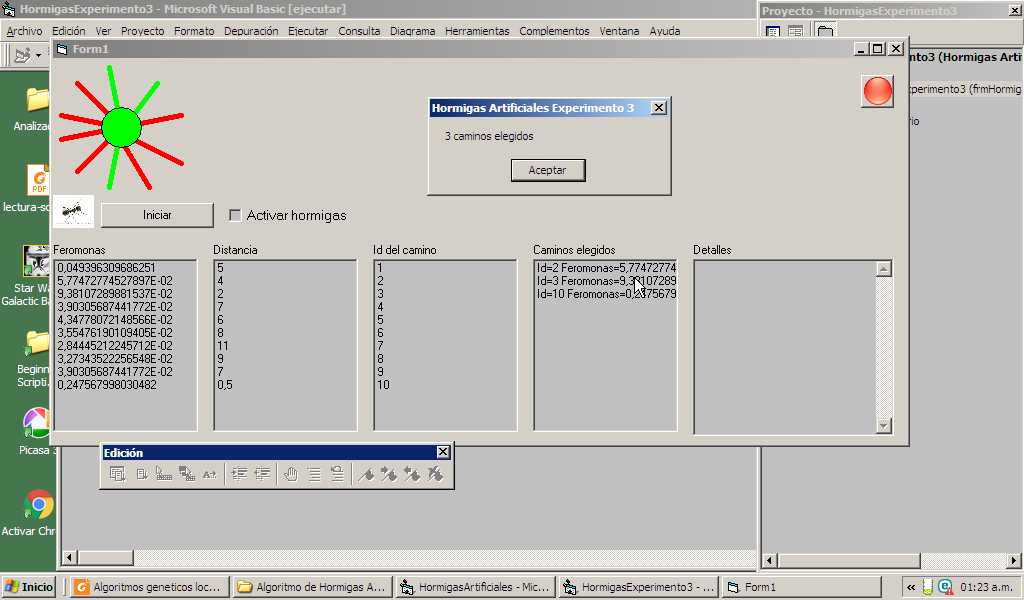This screenshot has width=1024, height=600.
Task: Expand hidden tray icons chevron
Action: point(910,587)
